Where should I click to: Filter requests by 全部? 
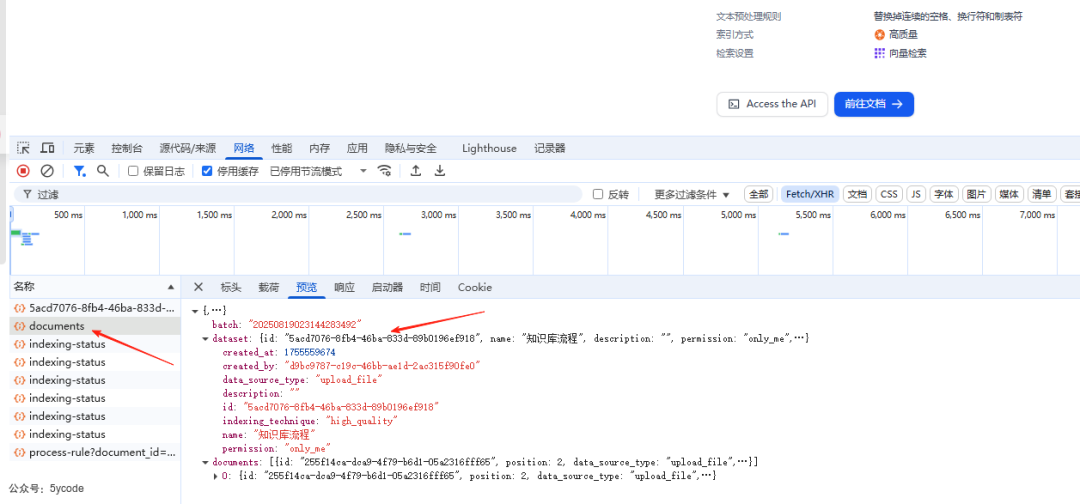(759, 194)
